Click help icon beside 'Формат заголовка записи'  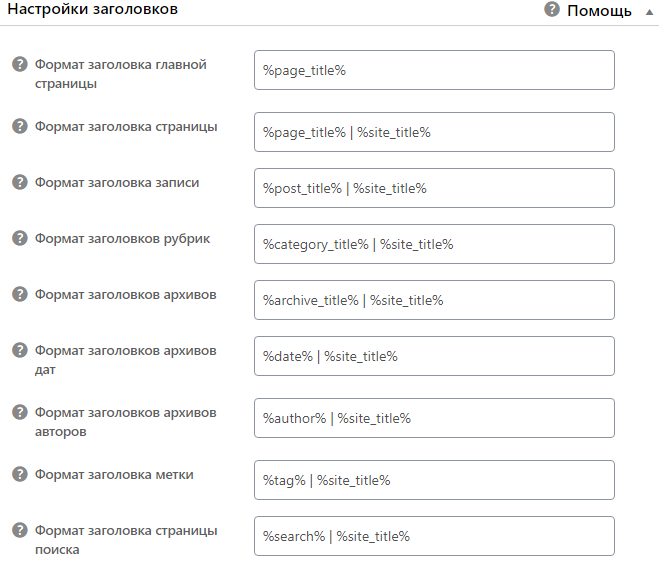[19, 183]
